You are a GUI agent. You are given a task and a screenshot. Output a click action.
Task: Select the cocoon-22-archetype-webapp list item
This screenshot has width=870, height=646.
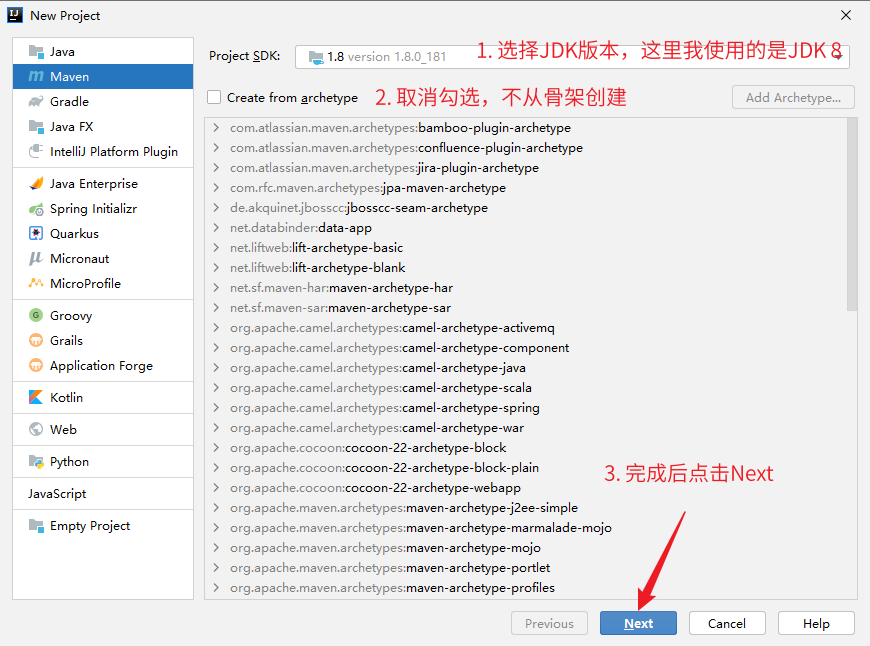point(432,488)
